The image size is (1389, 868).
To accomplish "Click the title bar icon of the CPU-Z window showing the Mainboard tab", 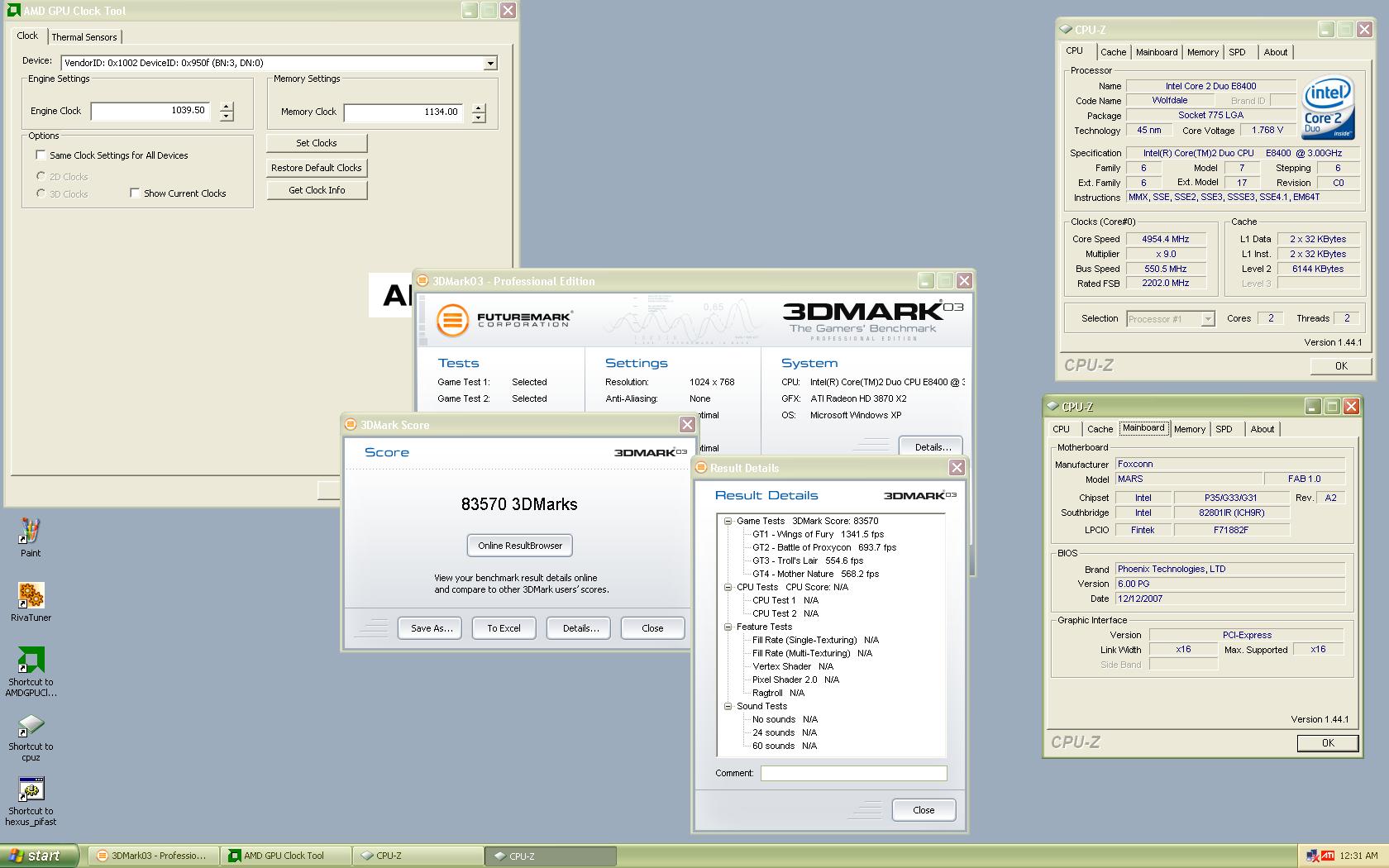I will pos(1052,407).
